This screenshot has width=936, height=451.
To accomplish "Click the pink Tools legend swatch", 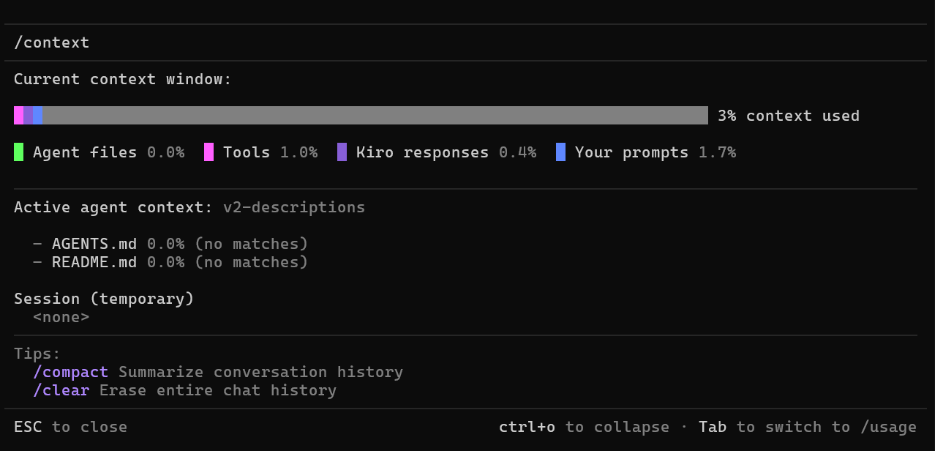I will point(209,152).
